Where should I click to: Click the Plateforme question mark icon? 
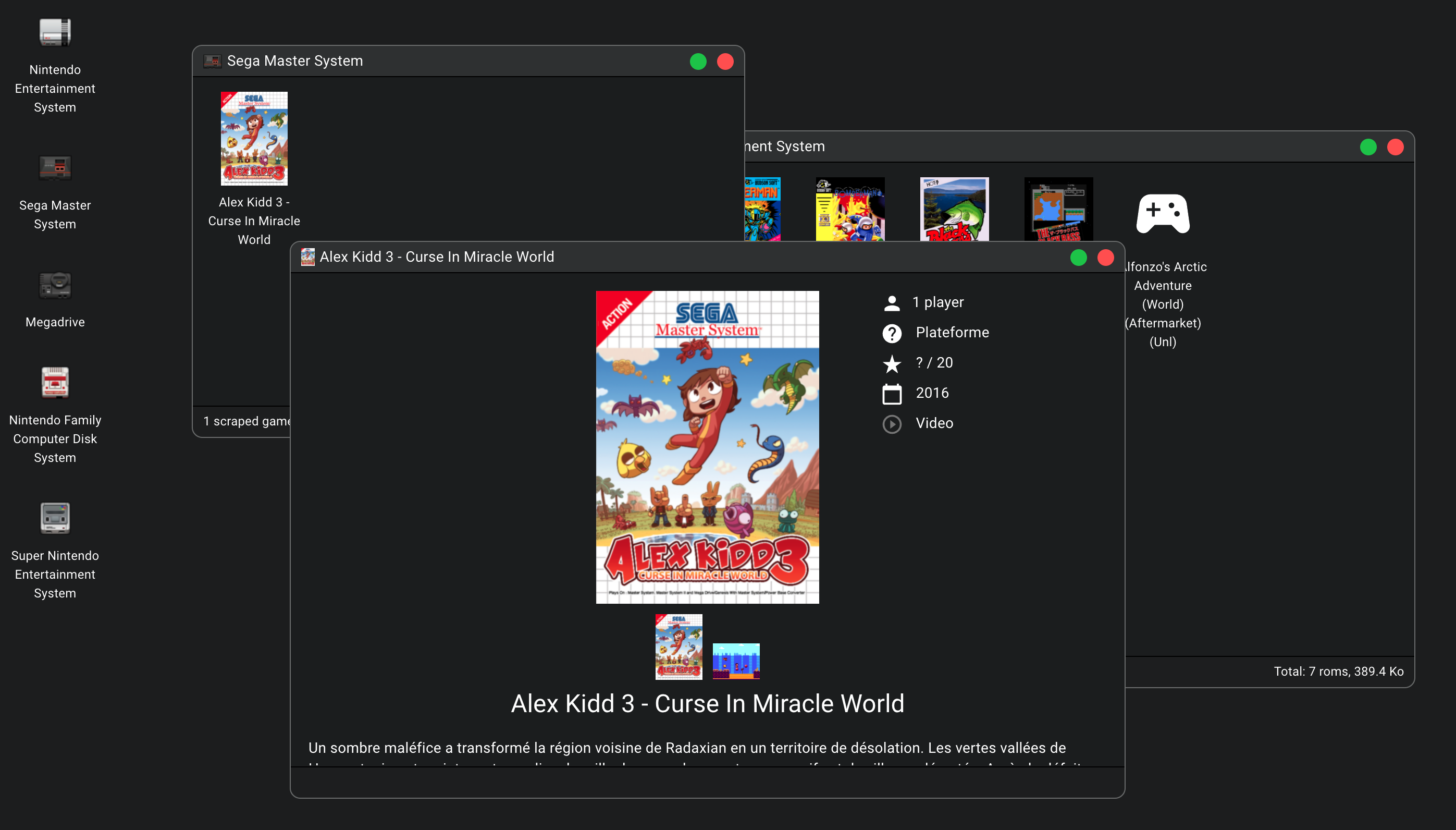(892, 333)
